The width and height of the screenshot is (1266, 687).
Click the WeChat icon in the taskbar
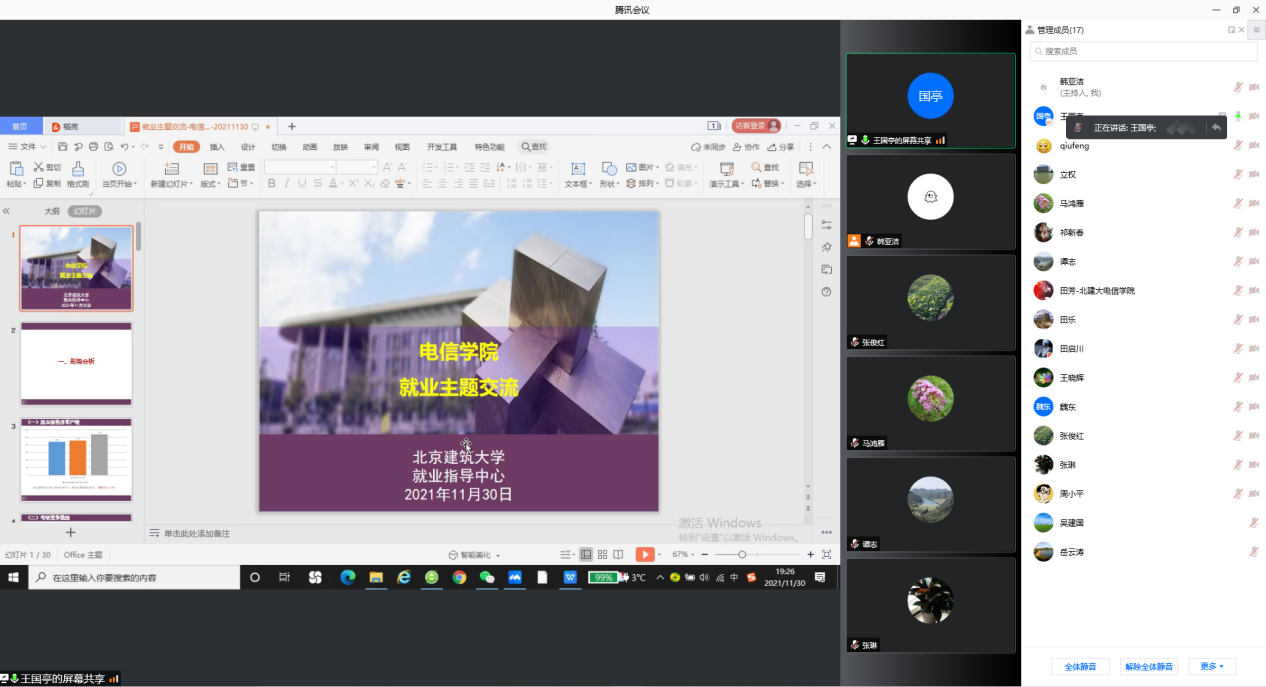[x=487, y=577]
